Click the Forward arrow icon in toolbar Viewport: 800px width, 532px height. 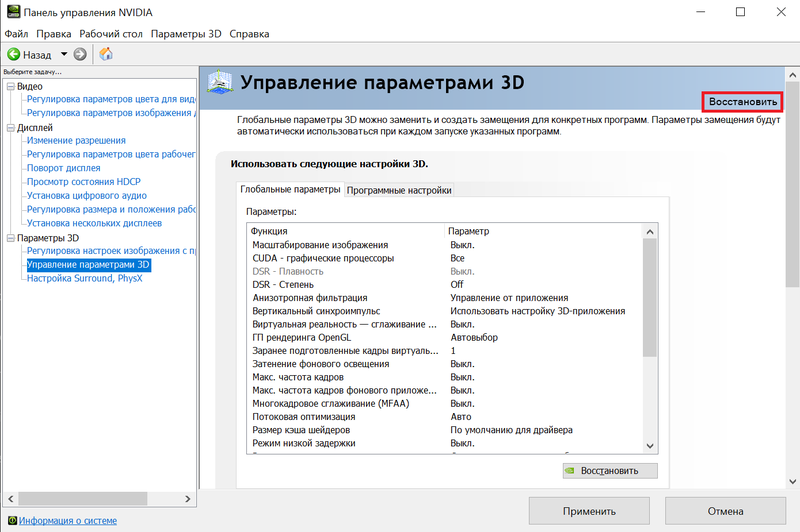(80, 54)
